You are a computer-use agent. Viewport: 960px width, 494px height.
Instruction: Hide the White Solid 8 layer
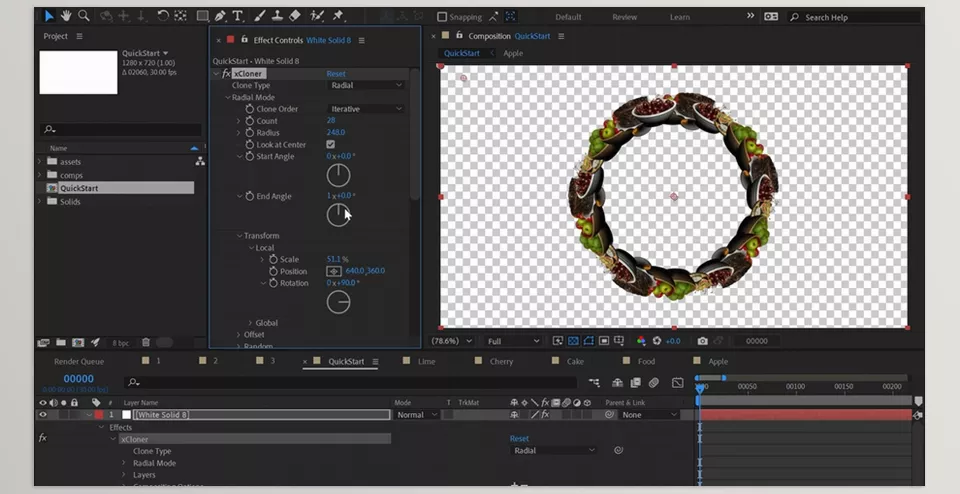[x=43, y=414]
